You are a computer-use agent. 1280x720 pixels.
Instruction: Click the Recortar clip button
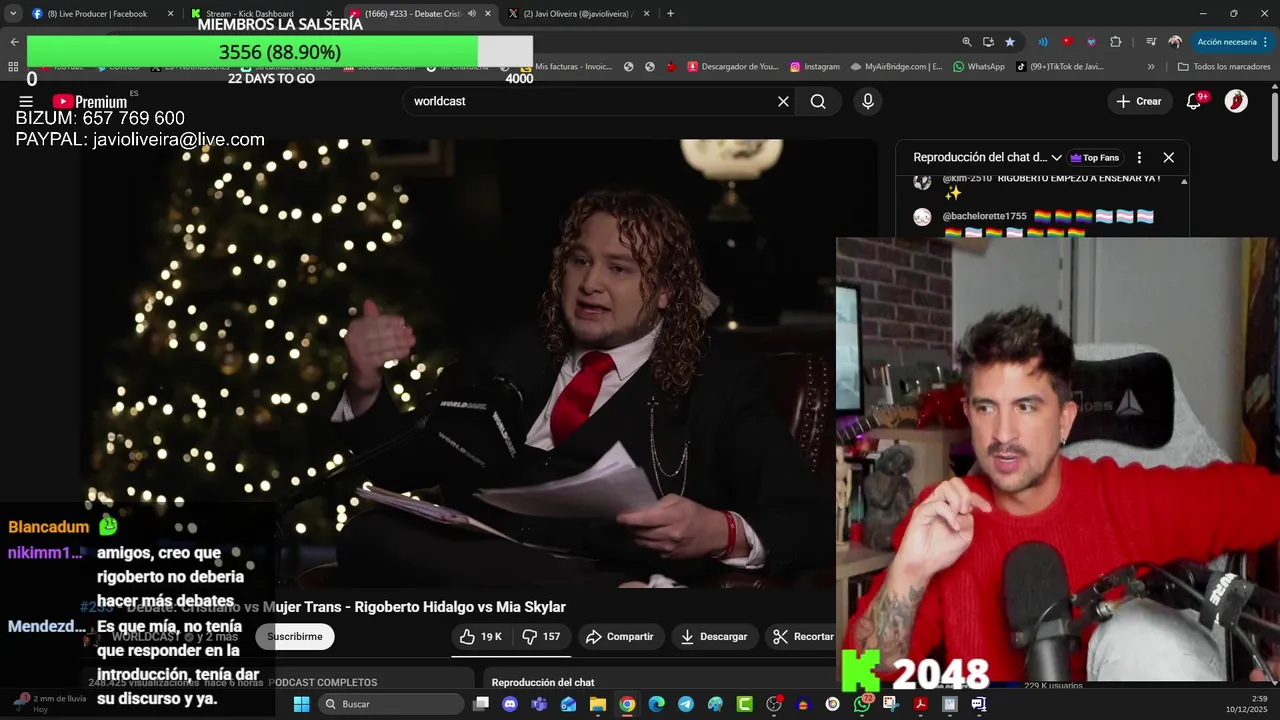tap(803, 636)
